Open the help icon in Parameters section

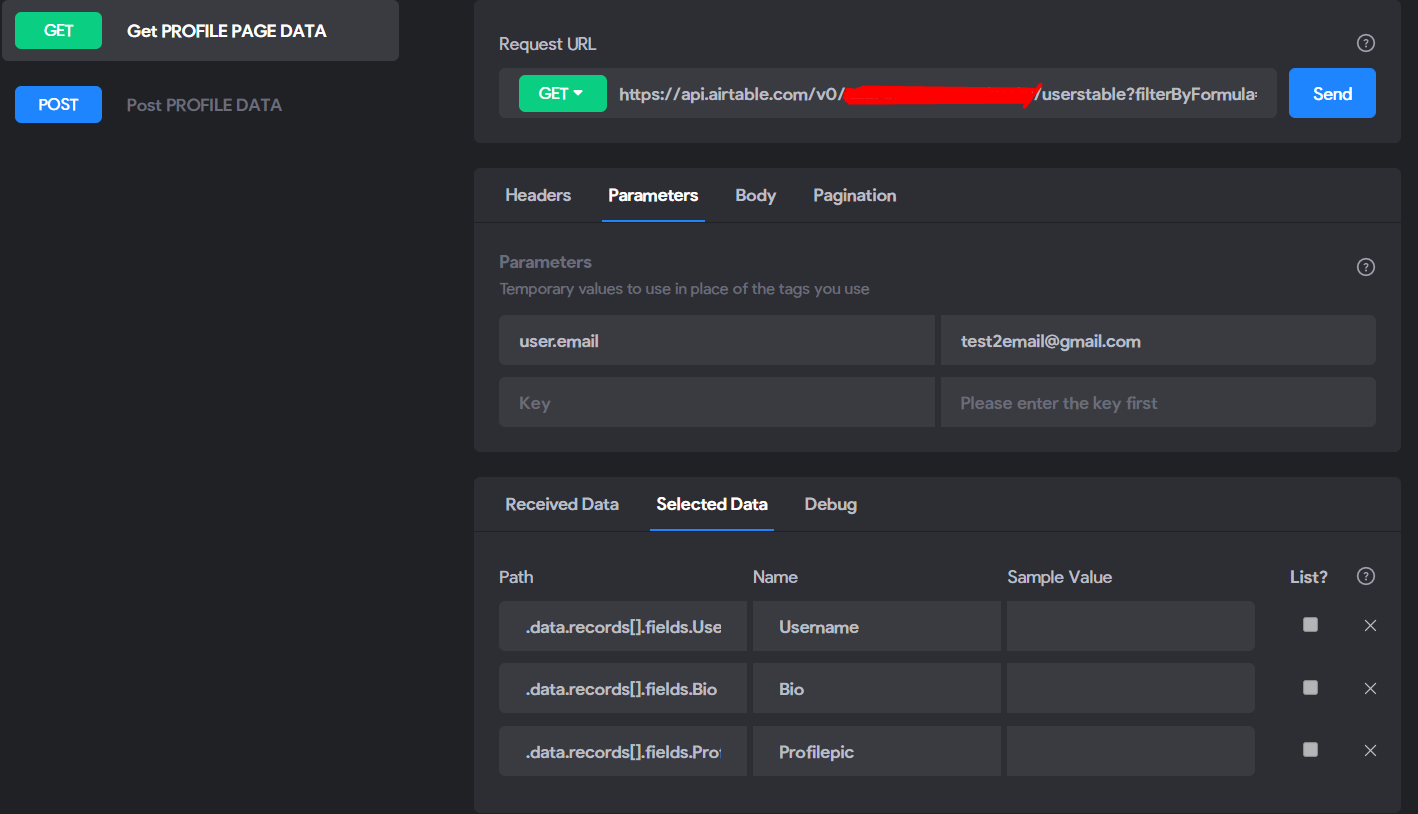pos(1365,267)
